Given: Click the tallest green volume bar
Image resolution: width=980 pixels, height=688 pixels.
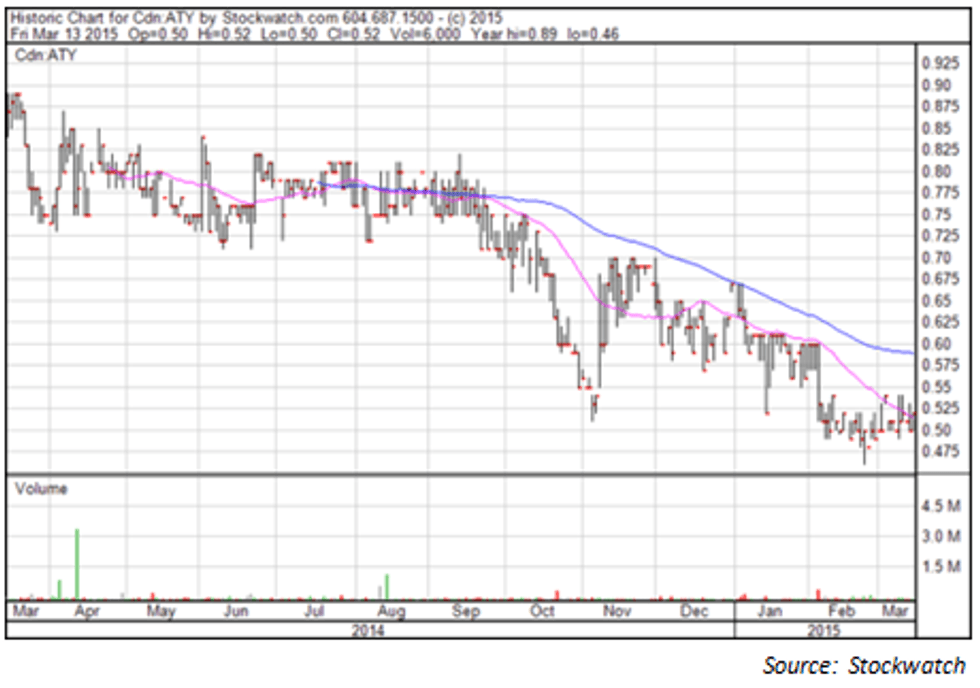Looking at the screenshot, I should 77,563.
